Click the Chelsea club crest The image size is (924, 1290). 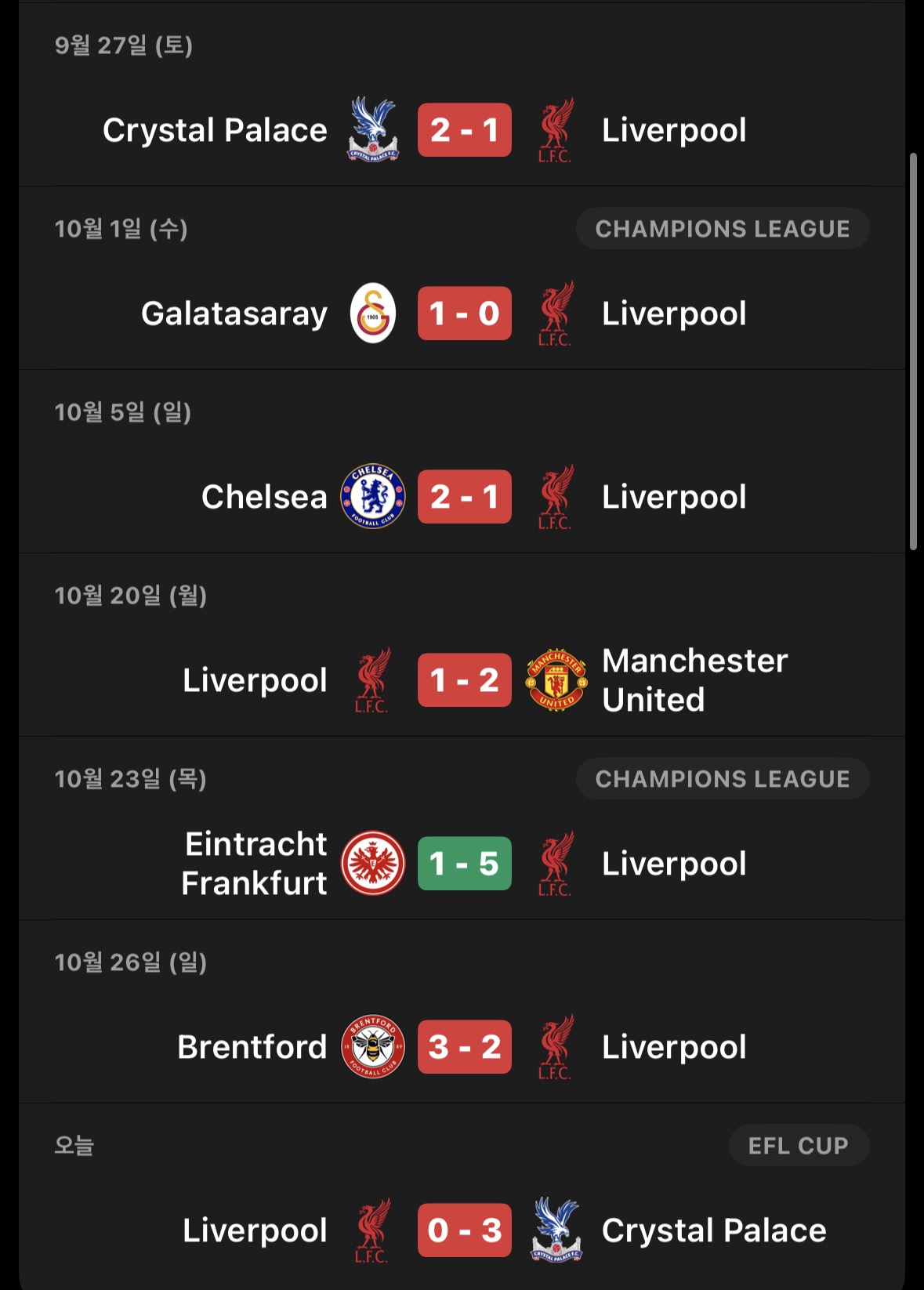click(373, 497)
